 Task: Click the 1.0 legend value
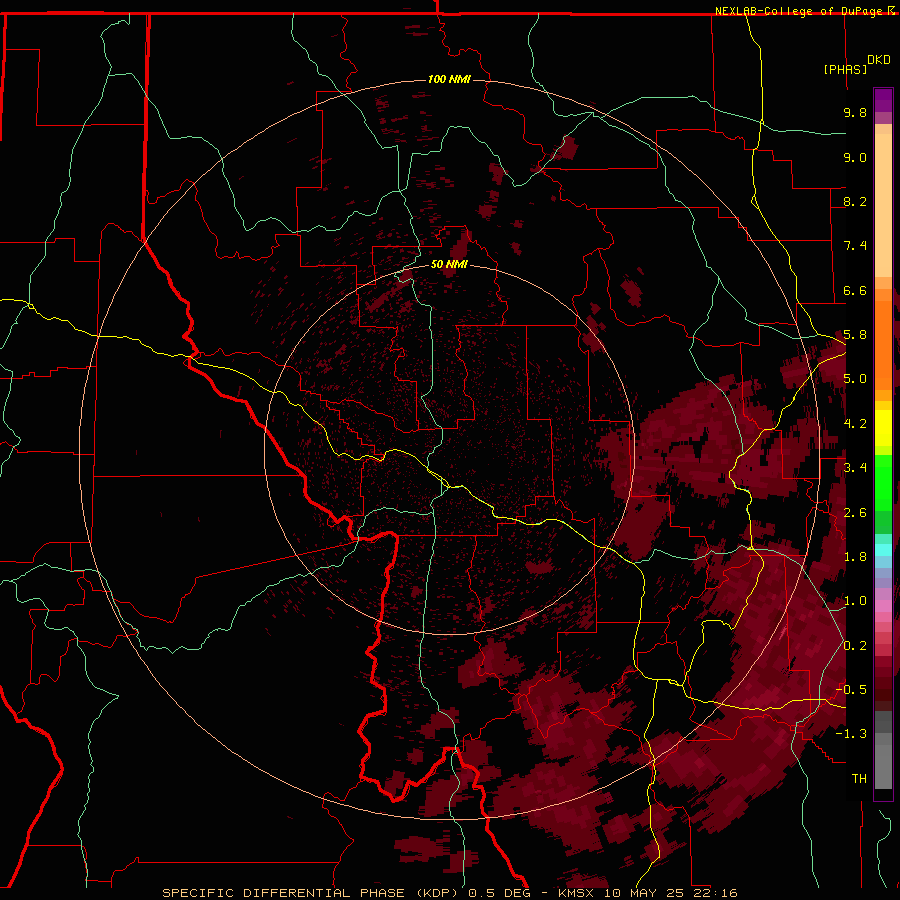tap(855, 601)
